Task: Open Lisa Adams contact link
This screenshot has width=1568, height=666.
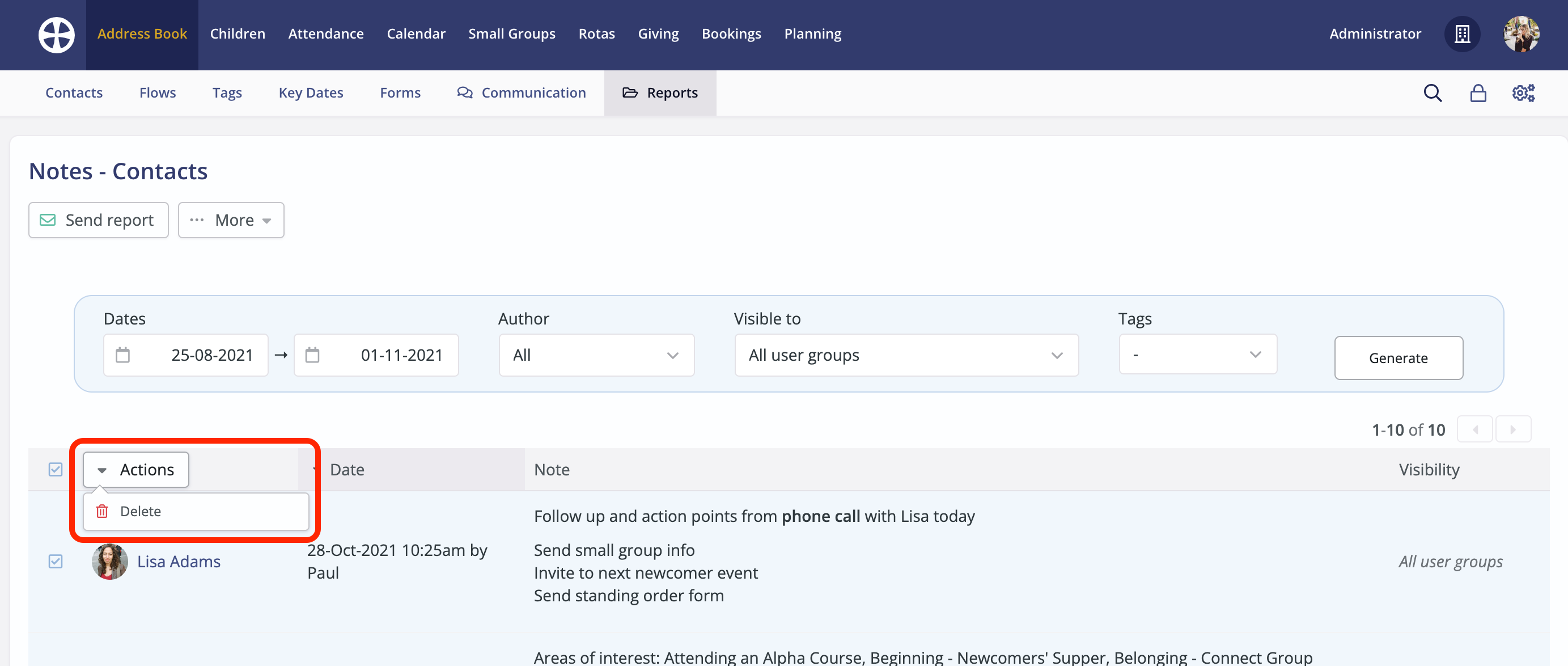Action: [x=179, y=561]
